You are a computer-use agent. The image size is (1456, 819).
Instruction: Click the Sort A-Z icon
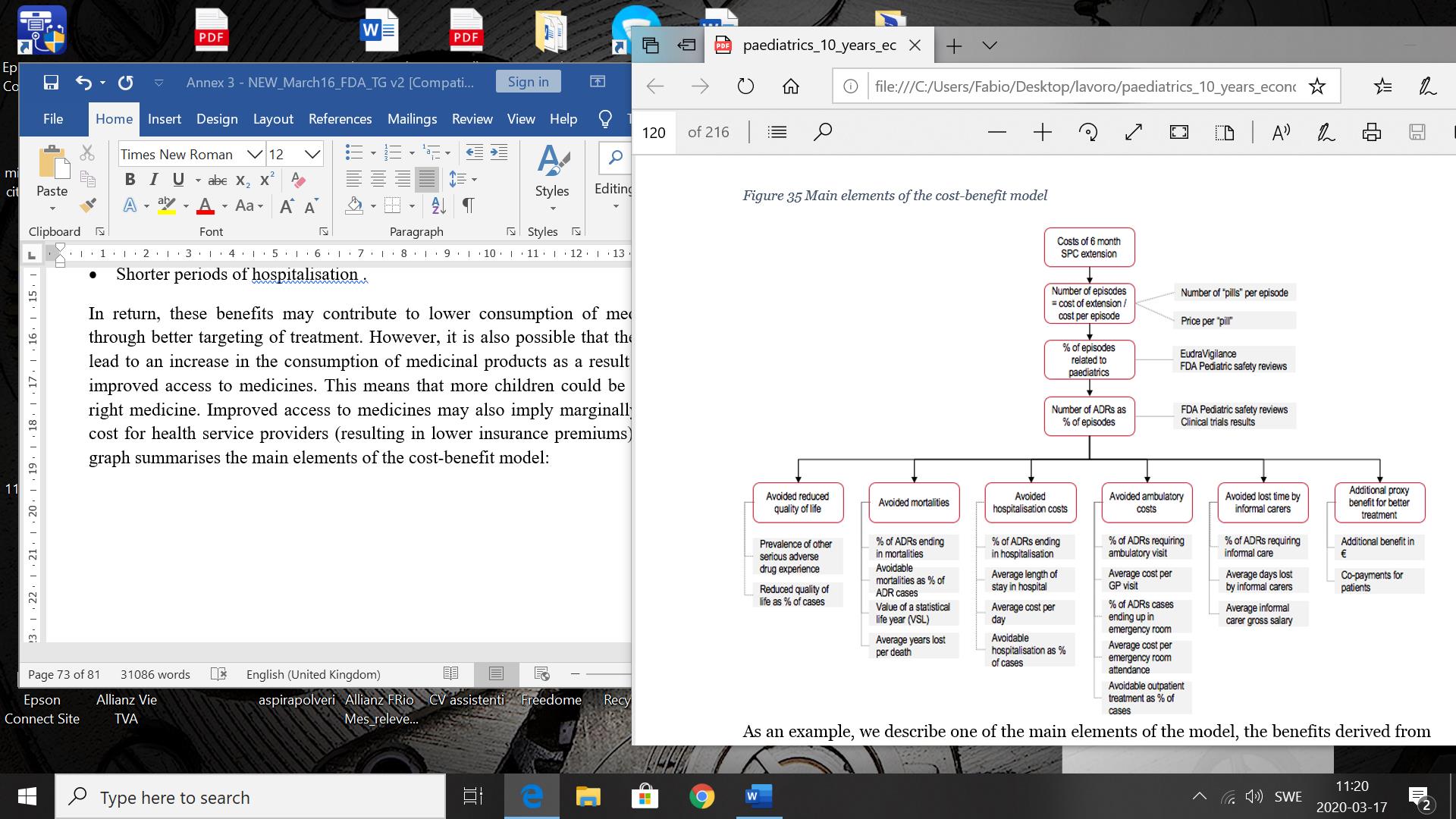(x=438, y=206)
